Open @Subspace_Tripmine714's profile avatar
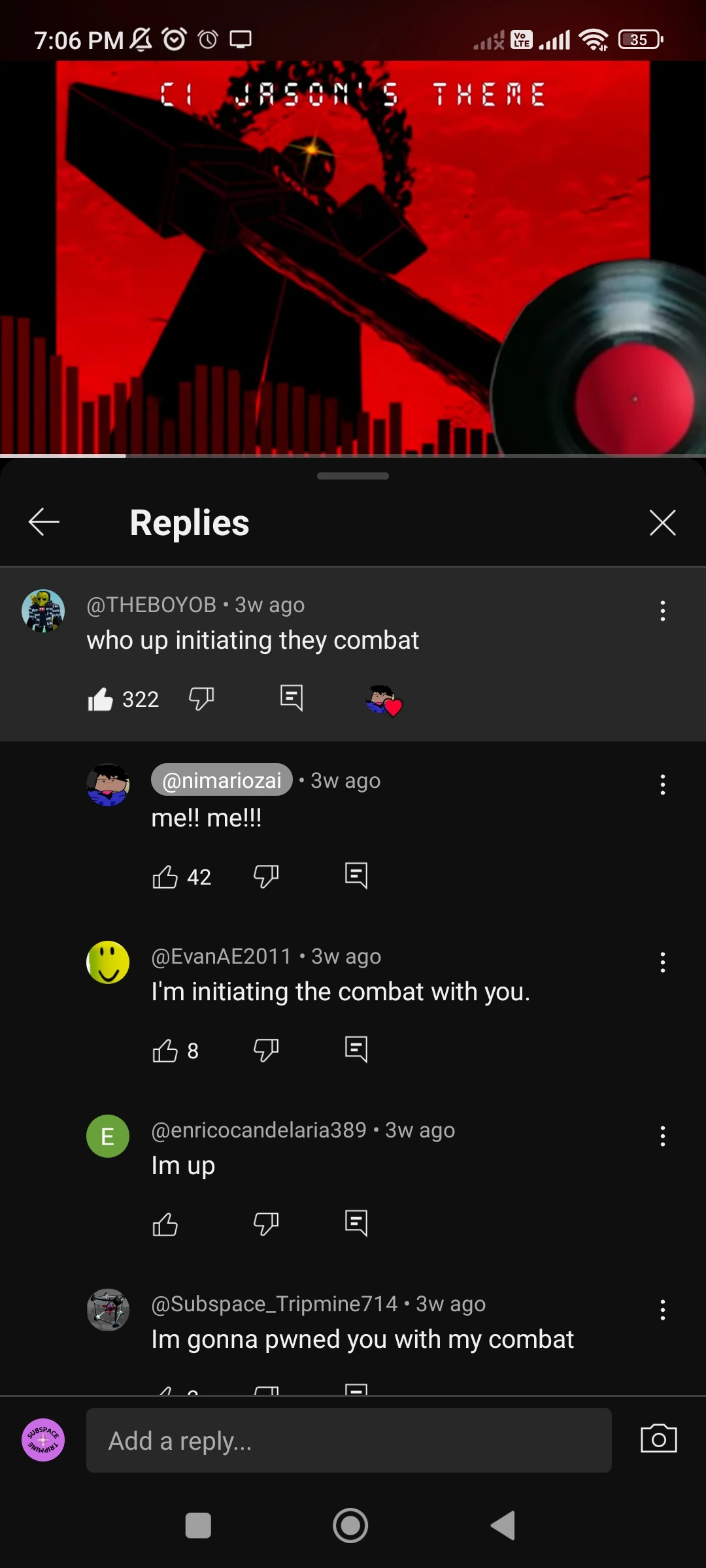Image resolution: width=706 pixels, height=1568 pixels. coord(108,1309)
